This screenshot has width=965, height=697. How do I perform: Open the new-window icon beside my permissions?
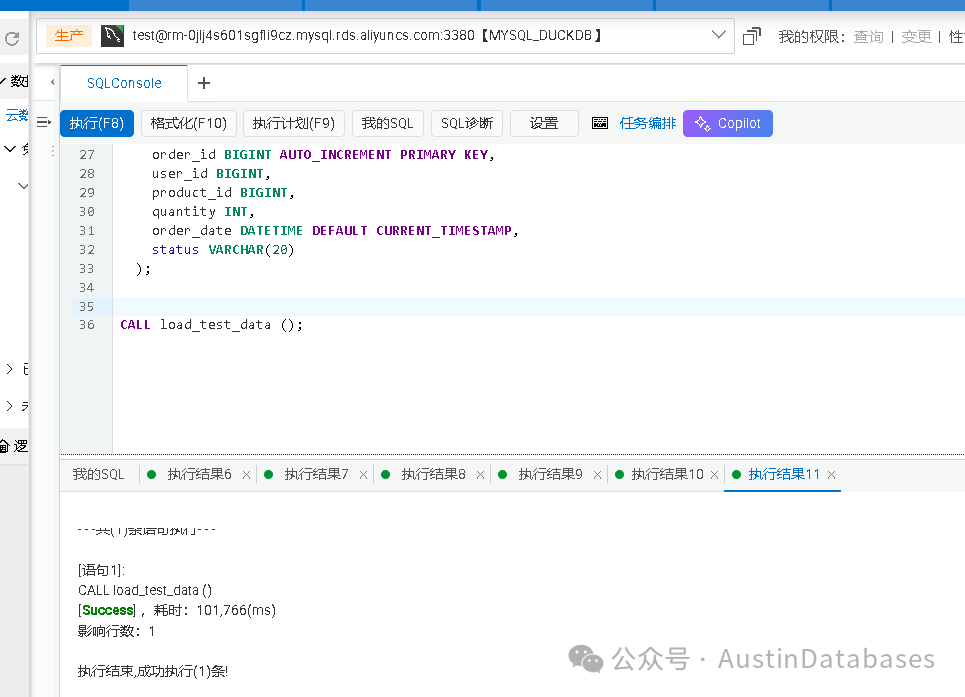[751, 36]
